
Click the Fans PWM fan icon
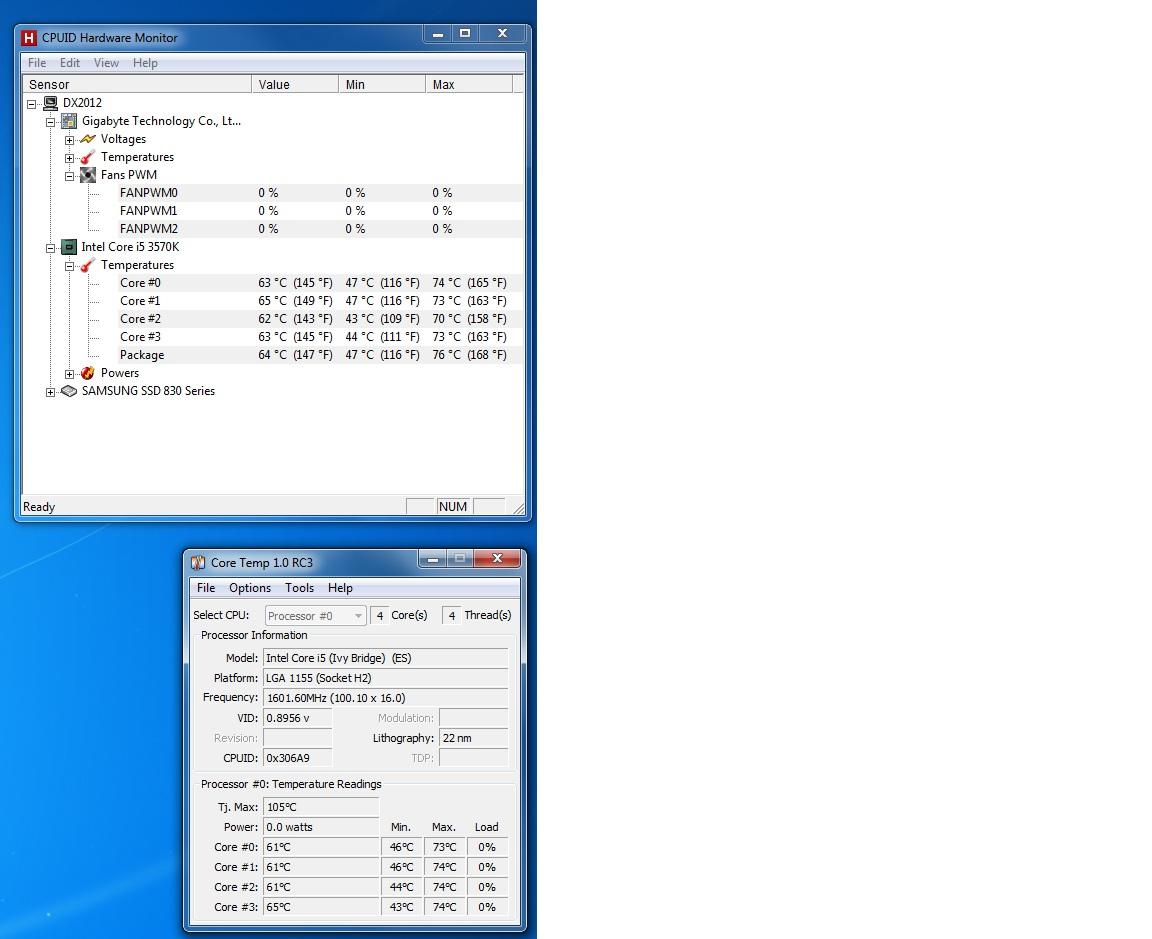(x=88, y=175)
